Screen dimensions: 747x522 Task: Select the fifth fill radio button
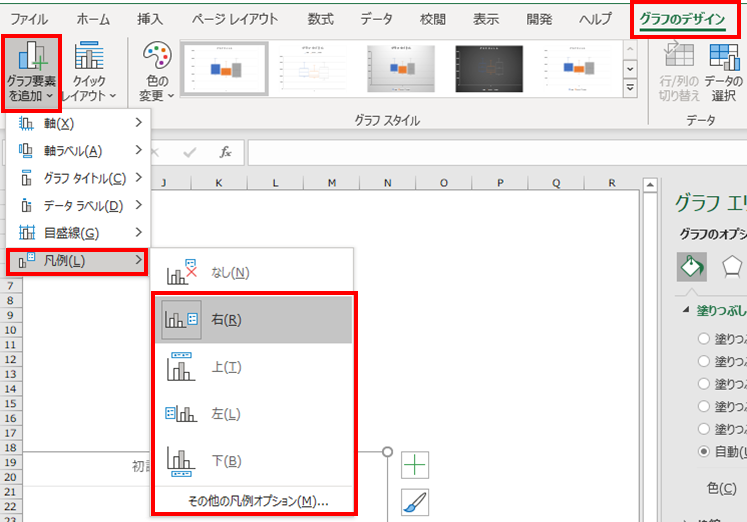pyautogui.click(x=704, y=429)
